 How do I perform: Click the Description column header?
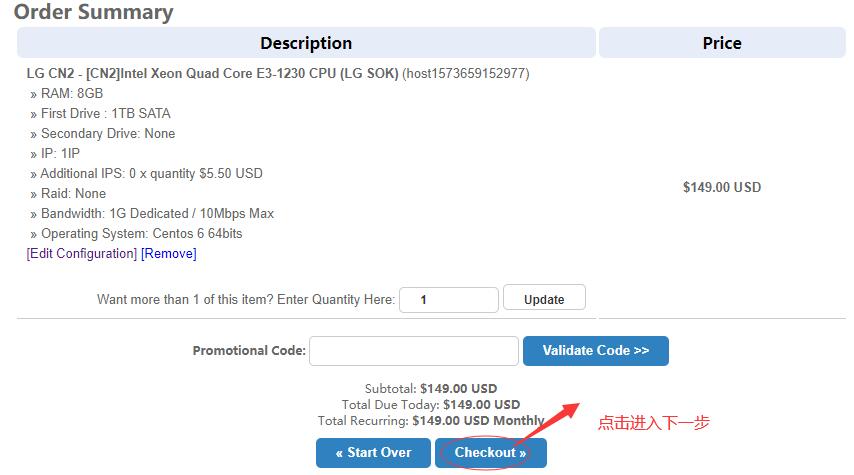pos(306,42)
